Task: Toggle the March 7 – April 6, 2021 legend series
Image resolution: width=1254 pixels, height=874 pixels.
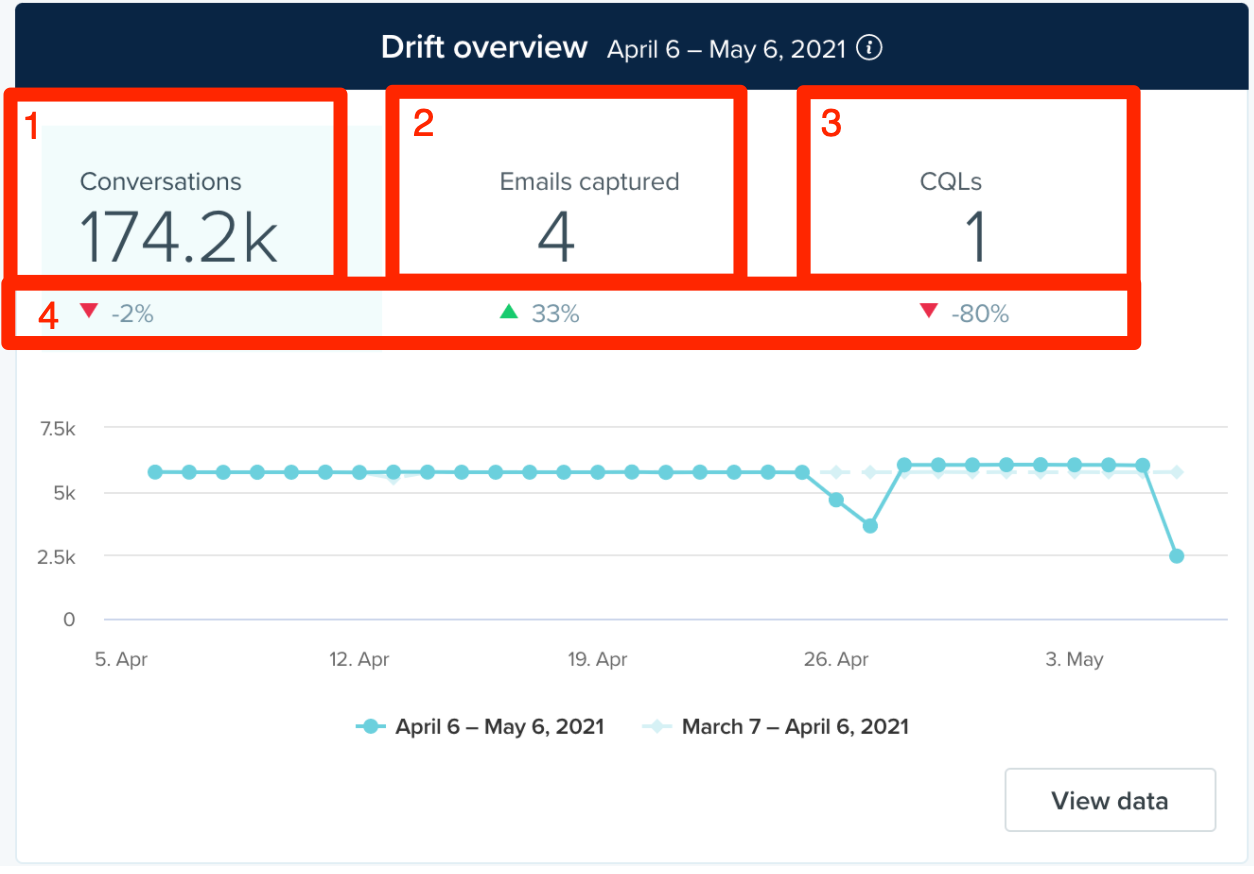Action: point(776,727)
